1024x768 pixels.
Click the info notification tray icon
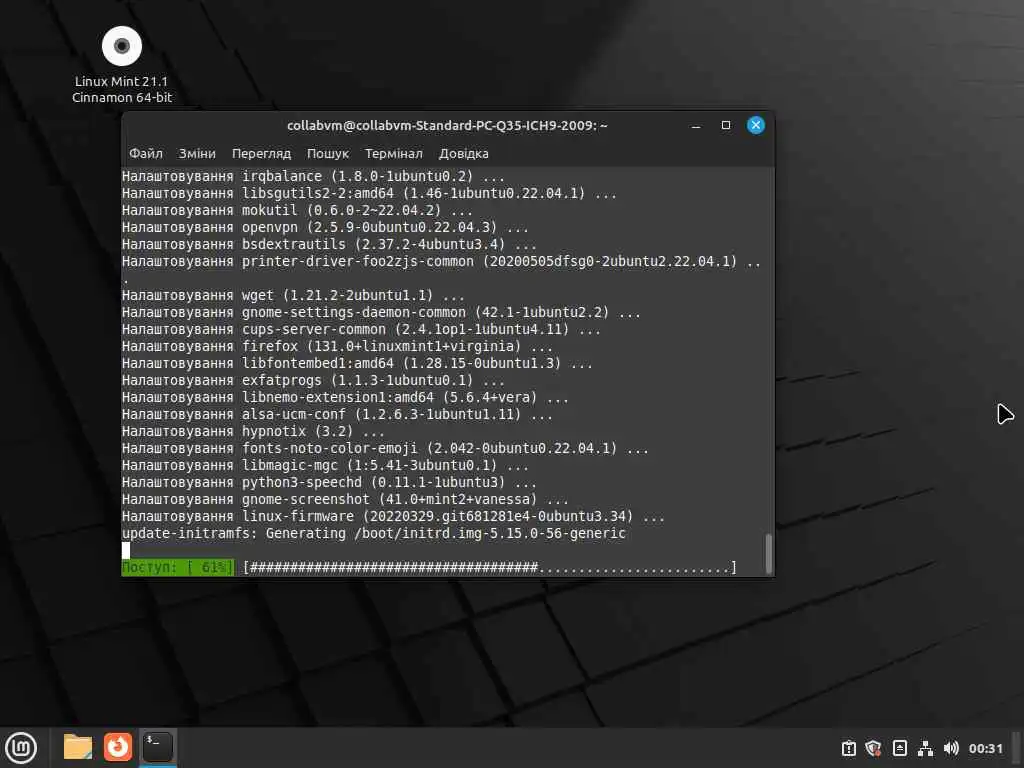point(848,748)
